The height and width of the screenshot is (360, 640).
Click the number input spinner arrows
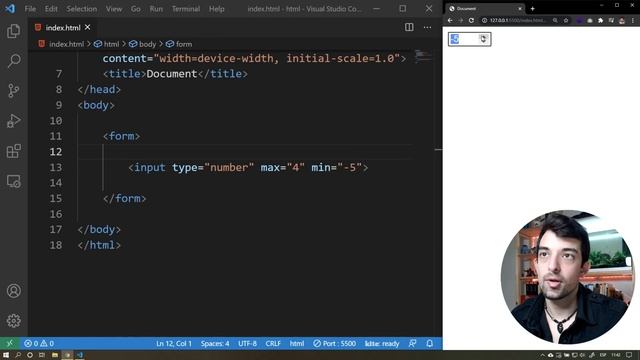(x=484, y=39)
